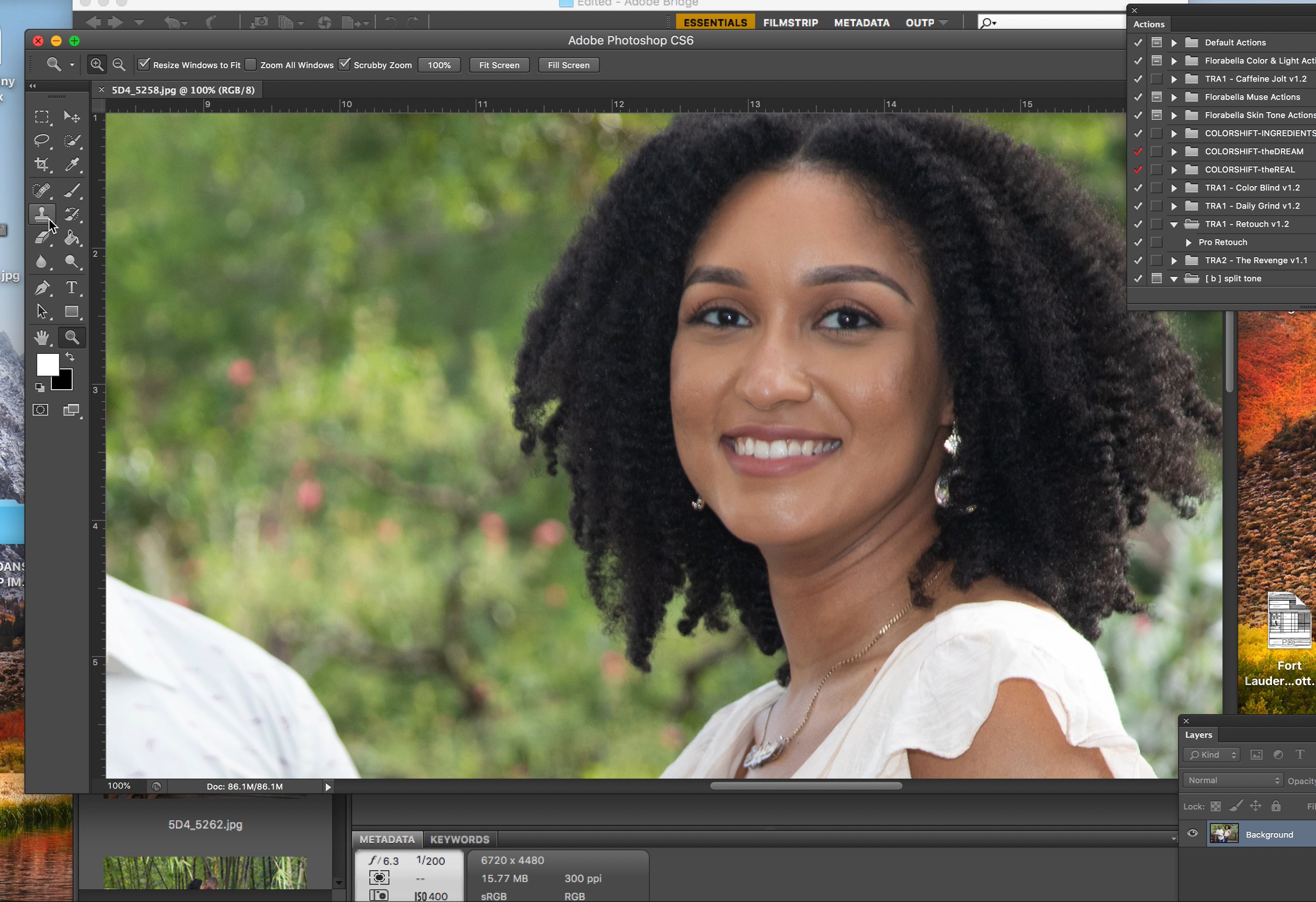The image size is (1316, 902).
Task: Choose Zoom Out mode in options bar
Action: [x=119, y=65]
